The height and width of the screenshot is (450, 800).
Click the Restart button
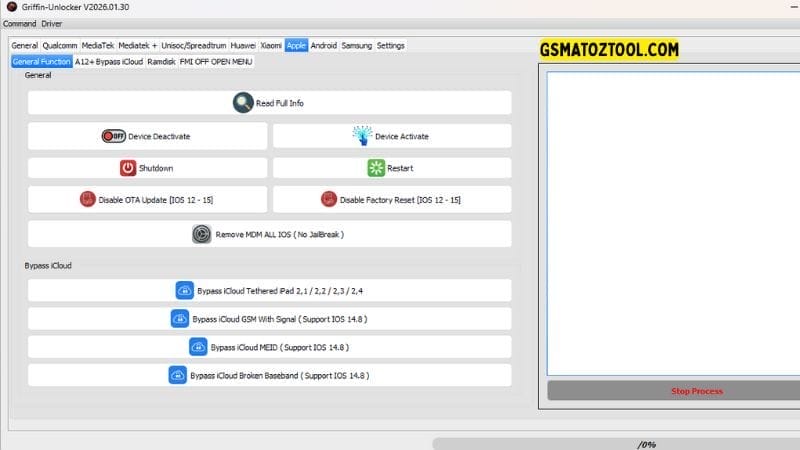point(392,168)
